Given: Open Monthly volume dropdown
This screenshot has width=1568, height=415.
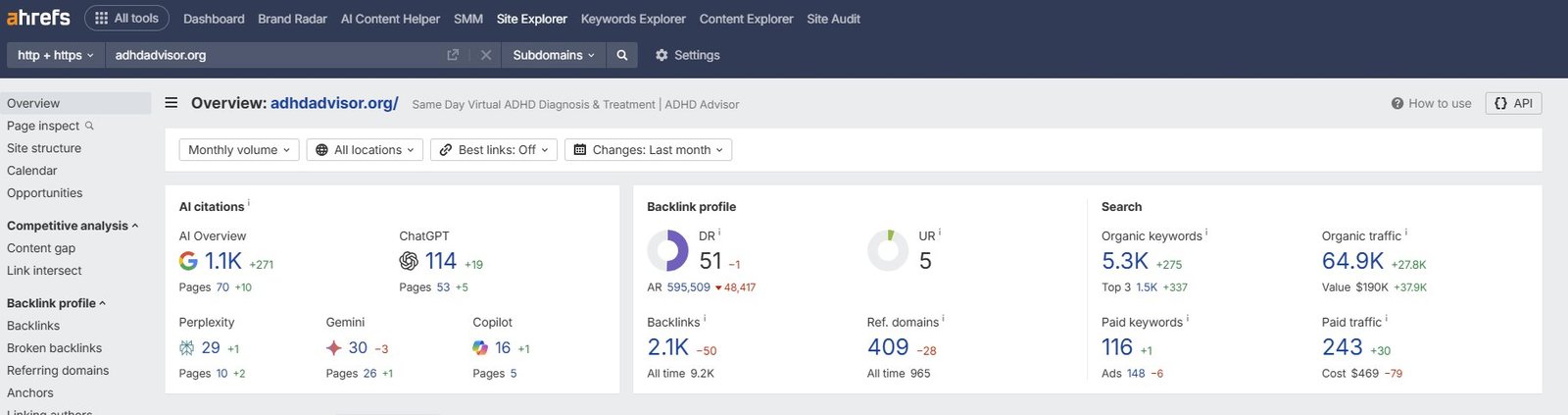Looking at the screenshot, I should pos(239,150).
